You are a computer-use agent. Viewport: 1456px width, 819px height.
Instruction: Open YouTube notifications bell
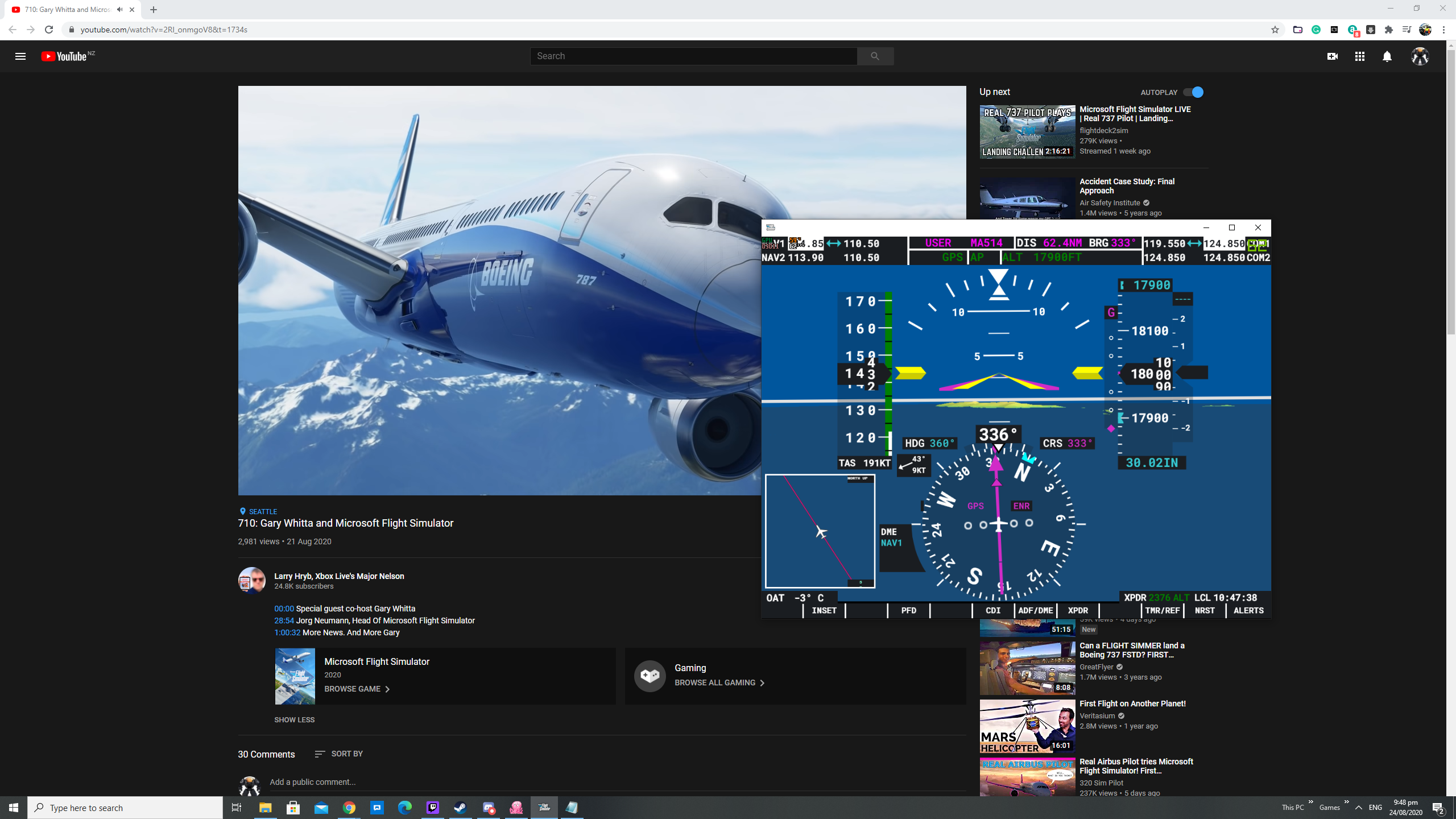tap(1387, 56)
